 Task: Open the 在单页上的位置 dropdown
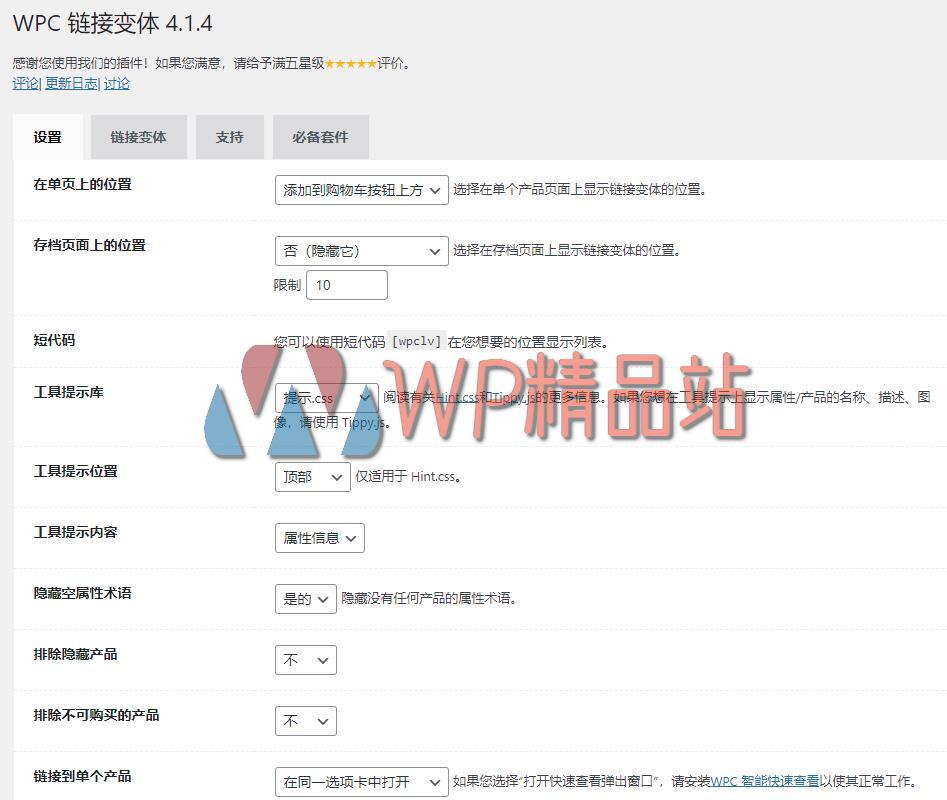point(360,190)
